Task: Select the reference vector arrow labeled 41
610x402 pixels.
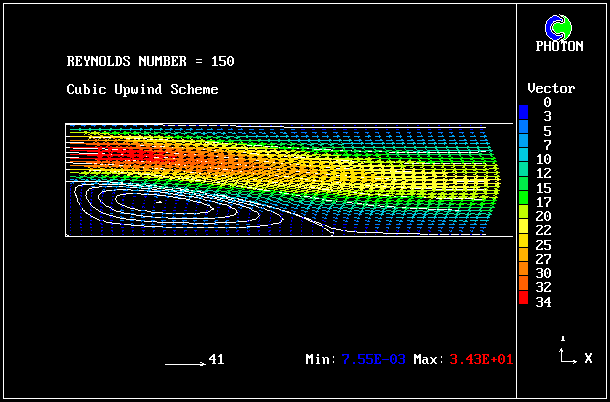Action: 185,362
